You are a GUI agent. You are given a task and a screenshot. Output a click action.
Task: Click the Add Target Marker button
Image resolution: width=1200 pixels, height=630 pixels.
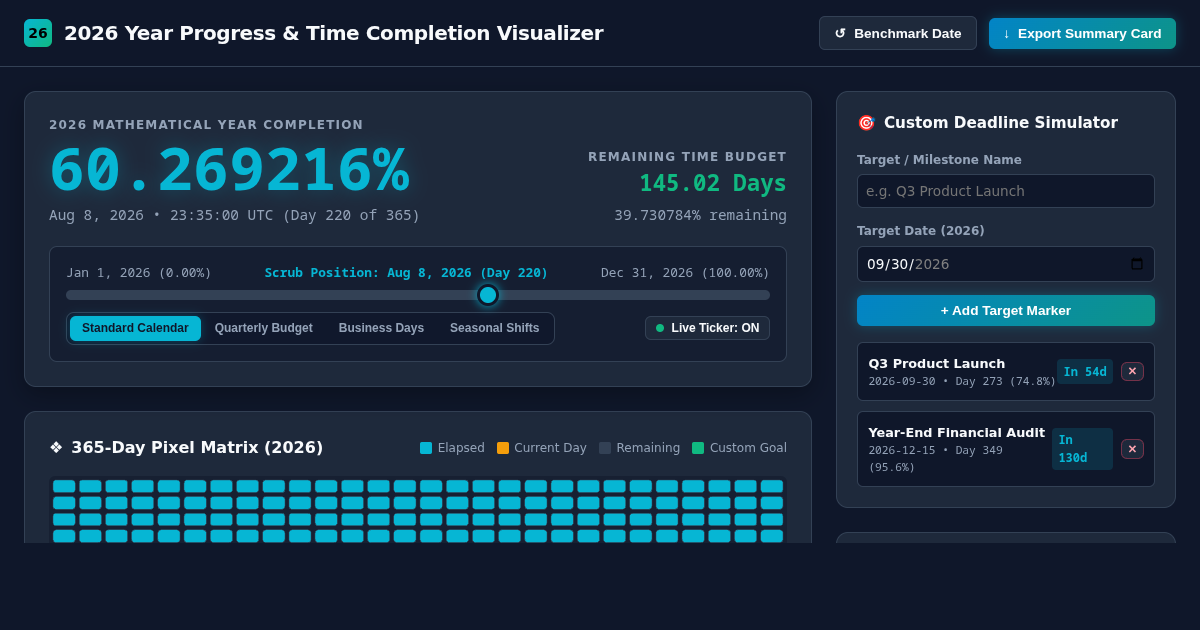(1006, 310)
